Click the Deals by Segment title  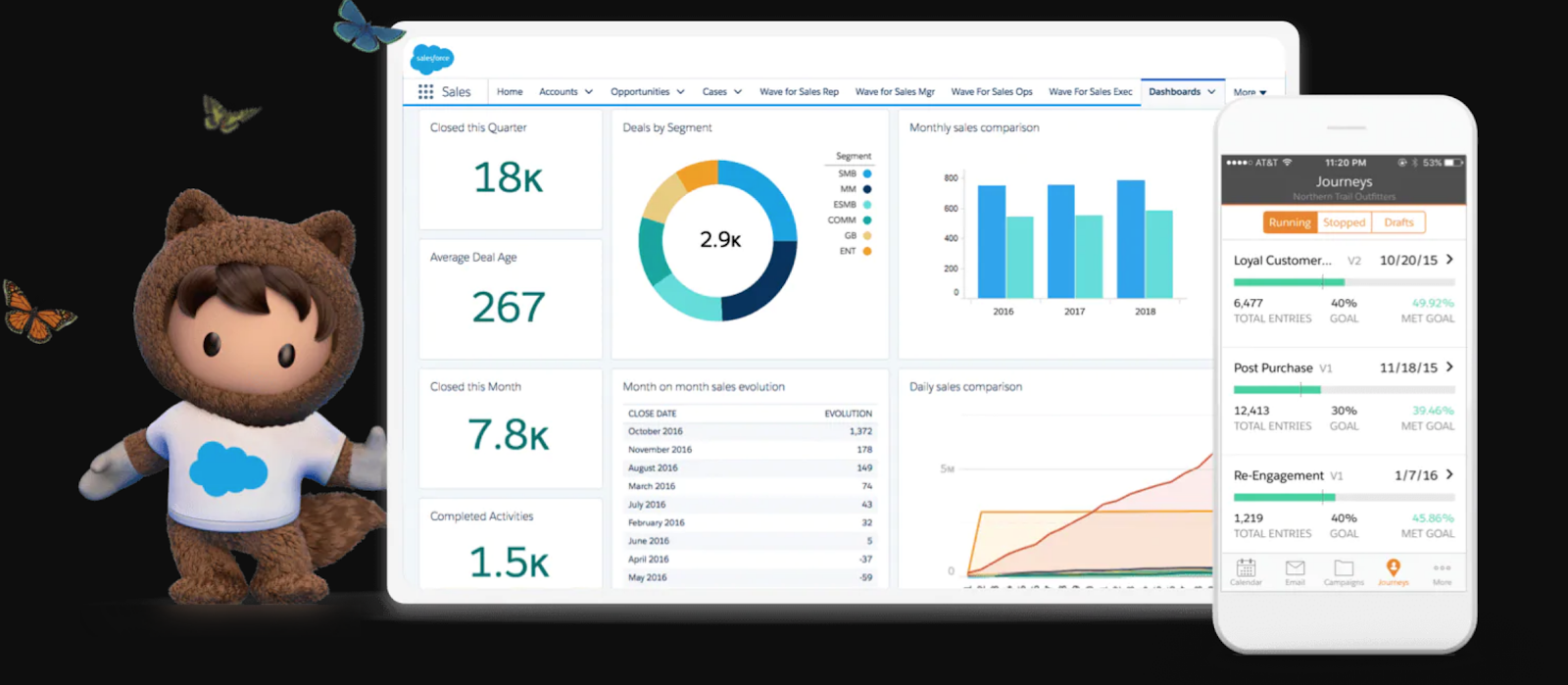tap(667, 127)
